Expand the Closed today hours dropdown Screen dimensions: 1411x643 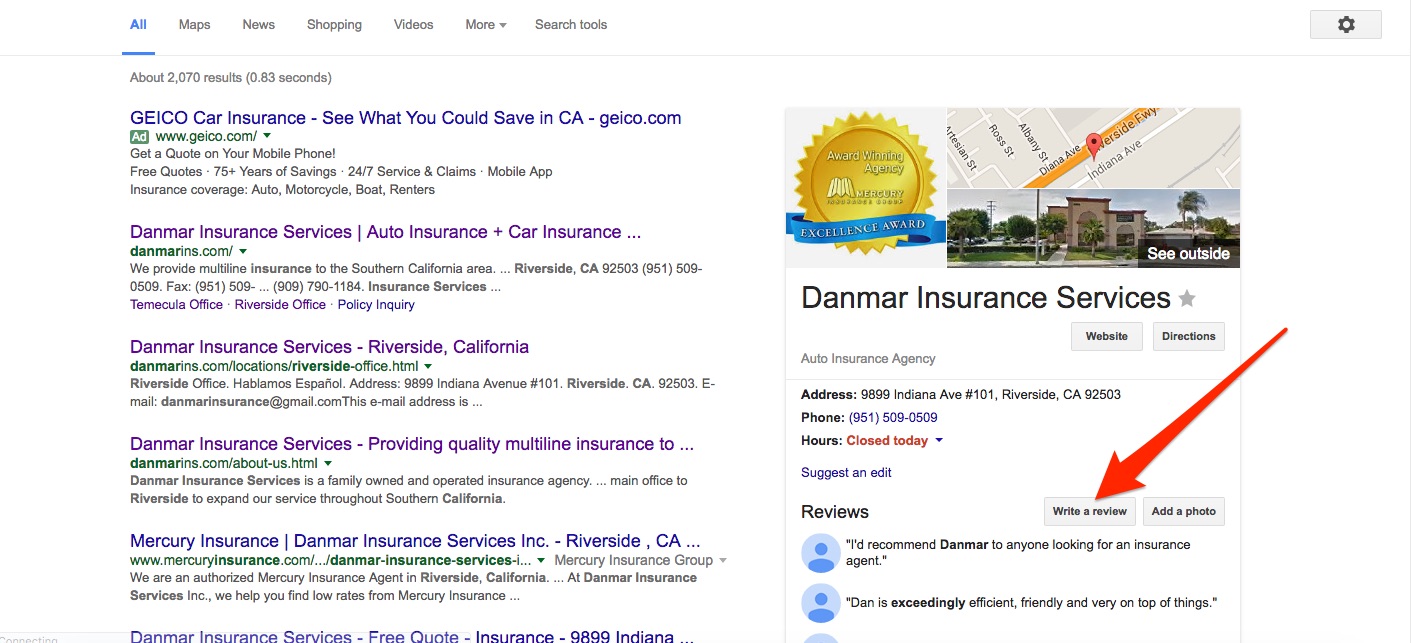coord(939,440)
